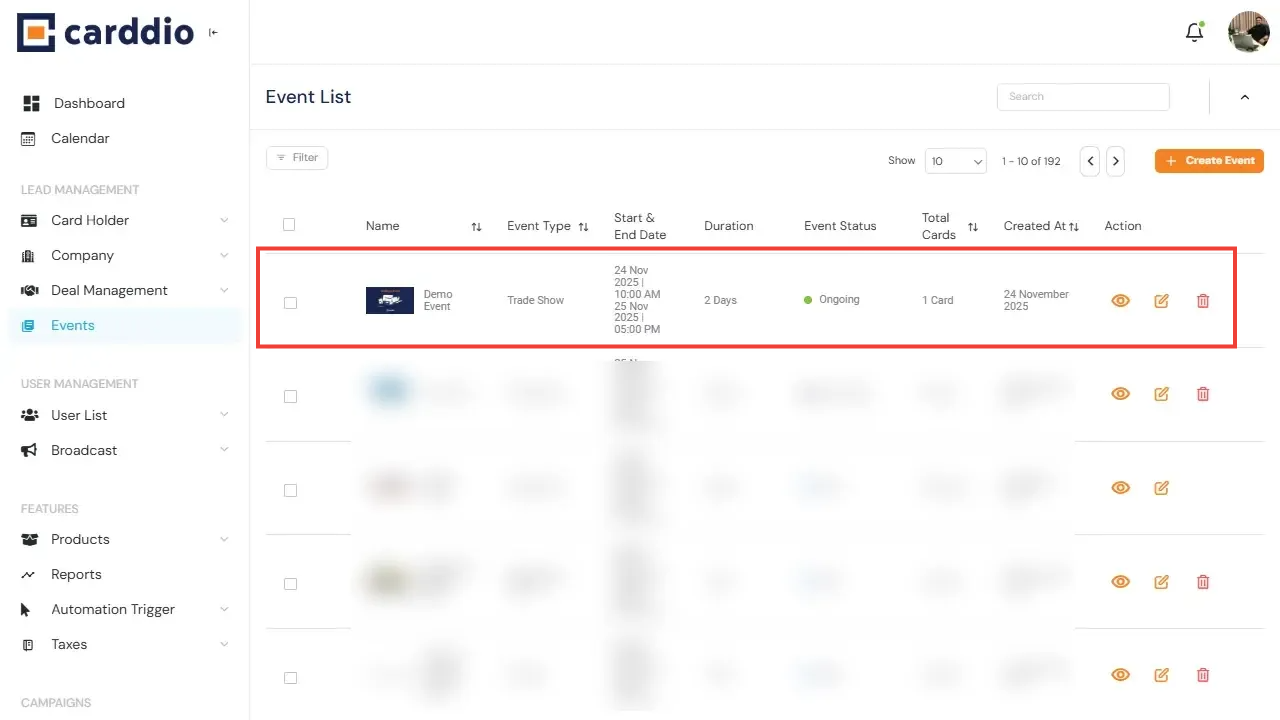Open the Filter button
The image size is (1280, 720).
(x=297, y=158)
